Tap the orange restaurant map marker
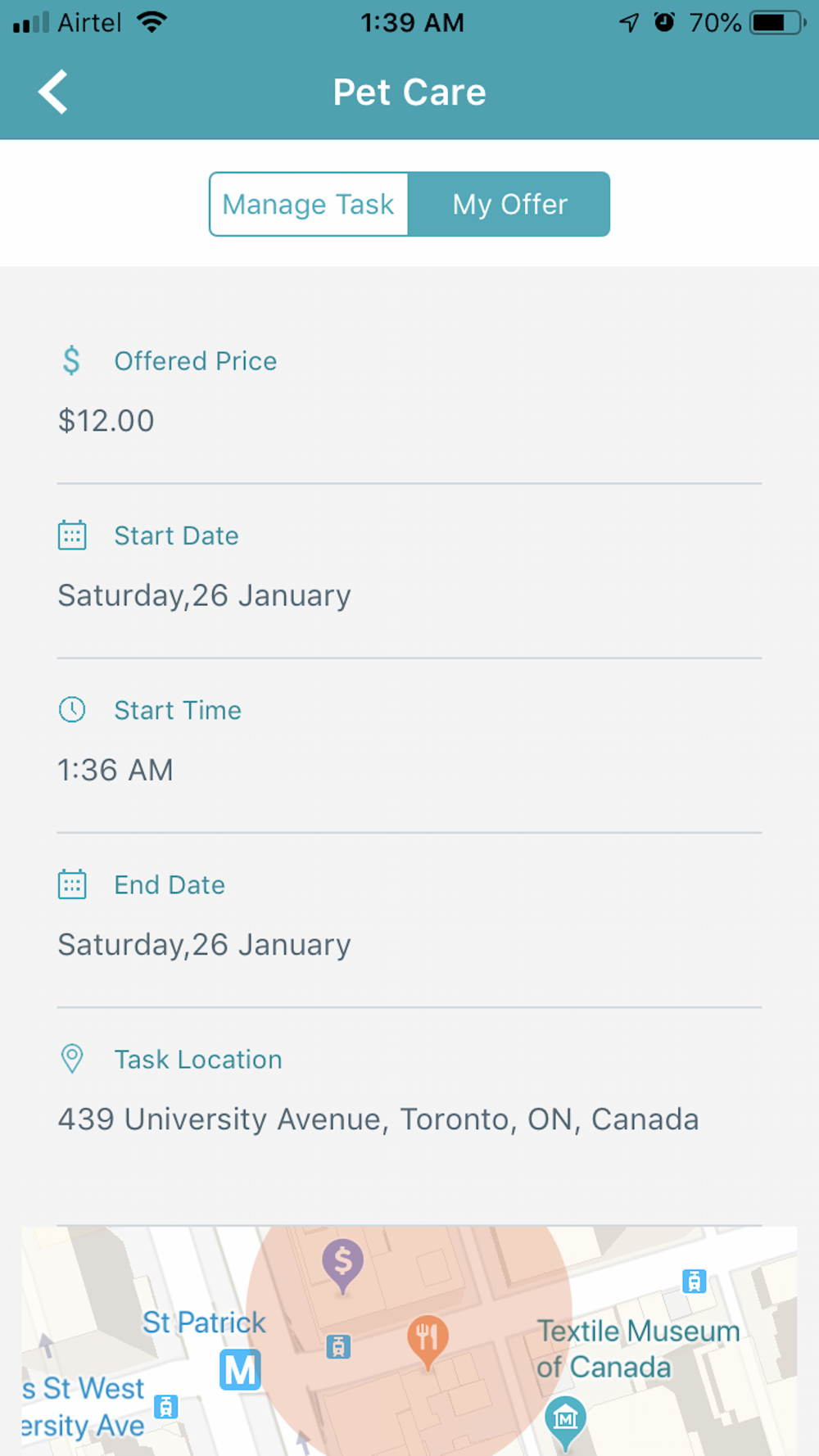Screen dimensions: 819x1456 428,1340
